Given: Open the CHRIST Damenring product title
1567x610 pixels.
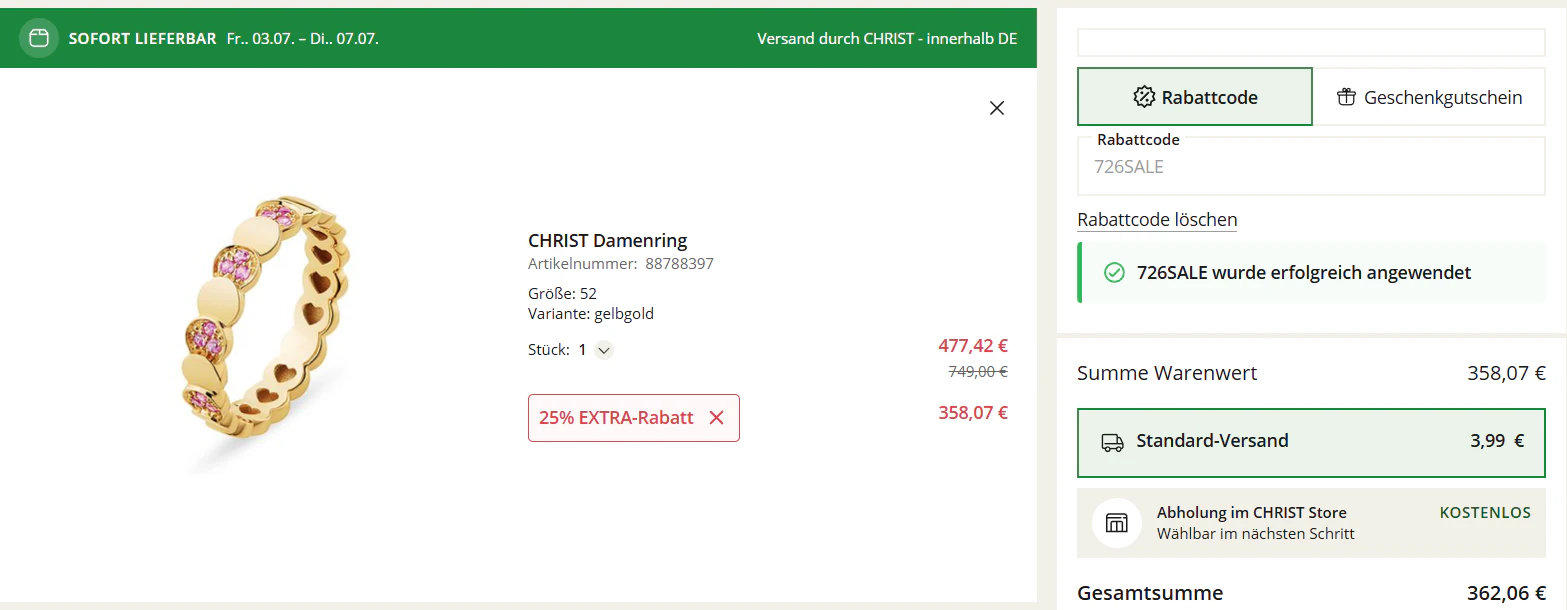Looking at the screenshot, I should [x=607, y=241].
